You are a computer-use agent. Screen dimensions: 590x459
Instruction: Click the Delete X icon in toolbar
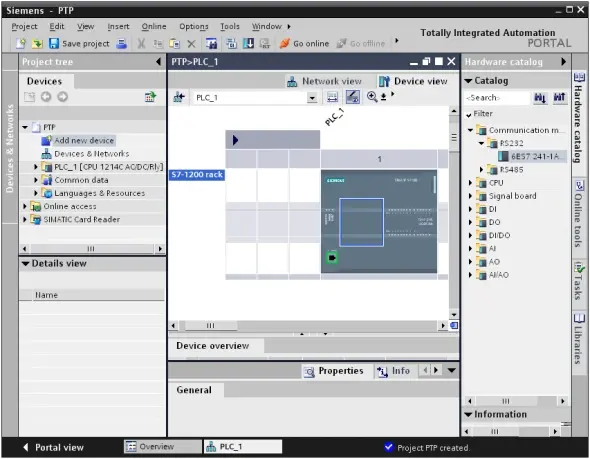point(192,44)
